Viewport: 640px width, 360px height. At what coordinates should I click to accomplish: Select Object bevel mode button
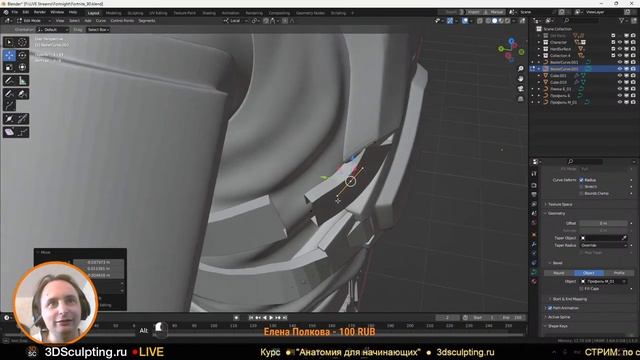click(589, 273)
